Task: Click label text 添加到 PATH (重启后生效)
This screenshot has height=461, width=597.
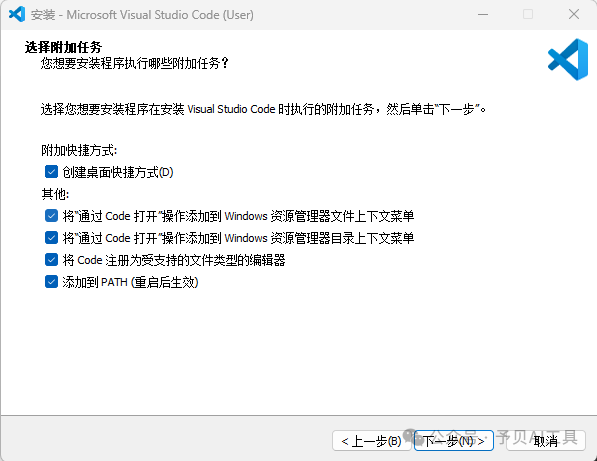Action: (x=131, y=282)
